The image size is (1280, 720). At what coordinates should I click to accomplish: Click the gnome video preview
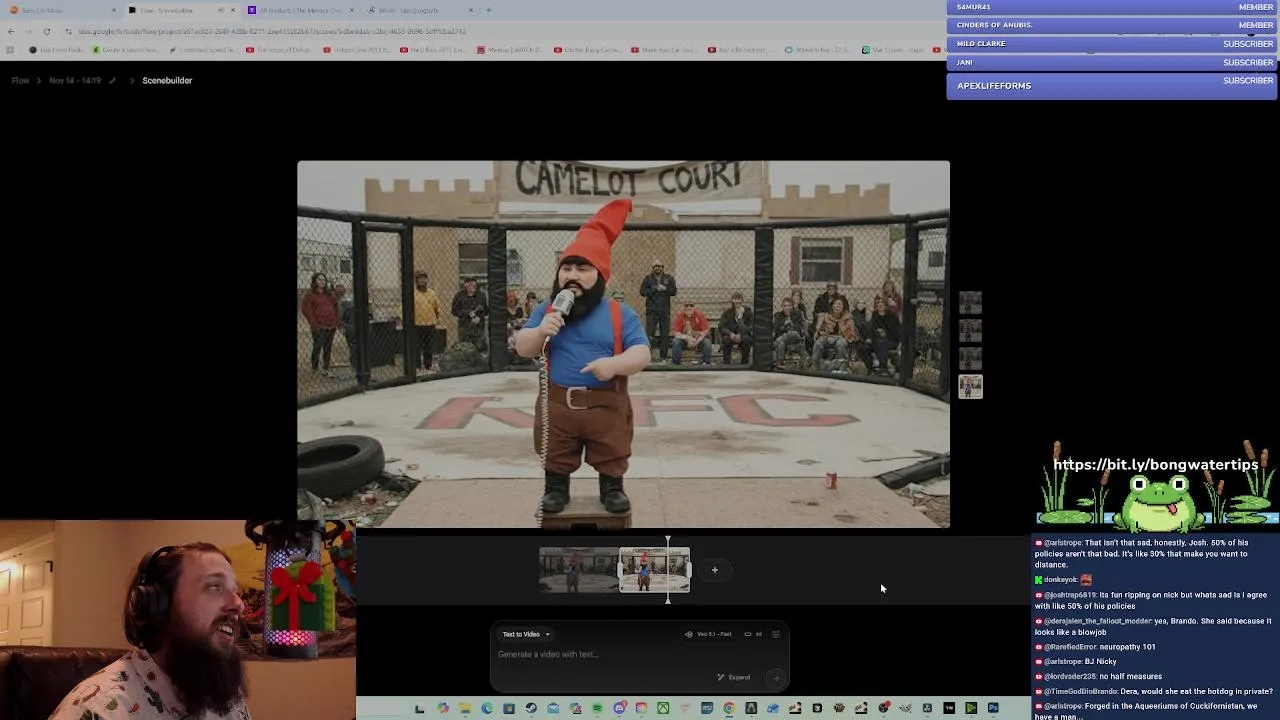(623, 344)
